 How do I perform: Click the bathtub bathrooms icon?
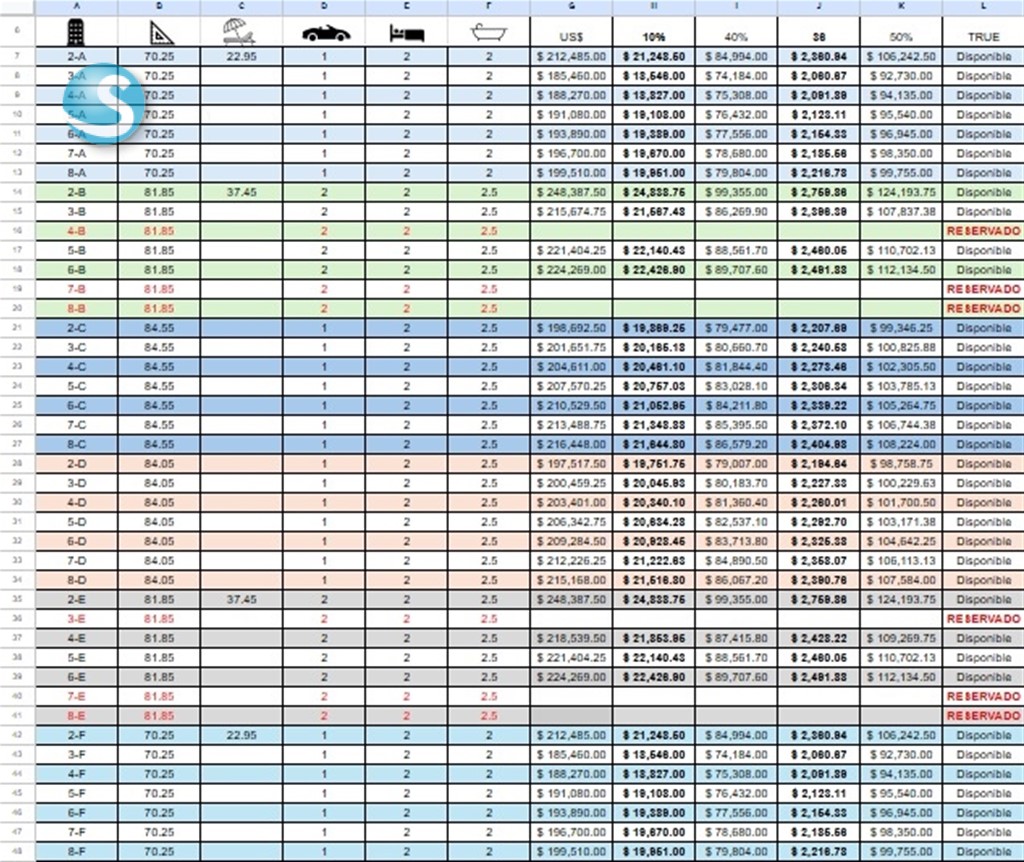[x=488, y=34]
